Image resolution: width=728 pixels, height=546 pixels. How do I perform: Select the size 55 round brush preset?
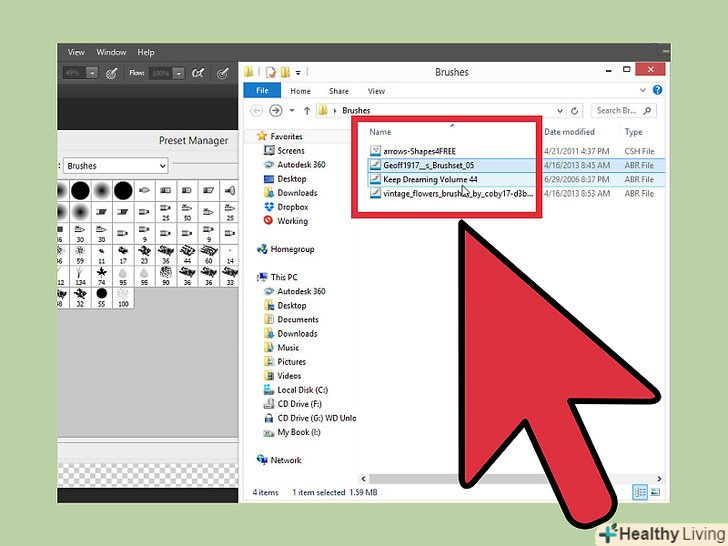[102, 298]
